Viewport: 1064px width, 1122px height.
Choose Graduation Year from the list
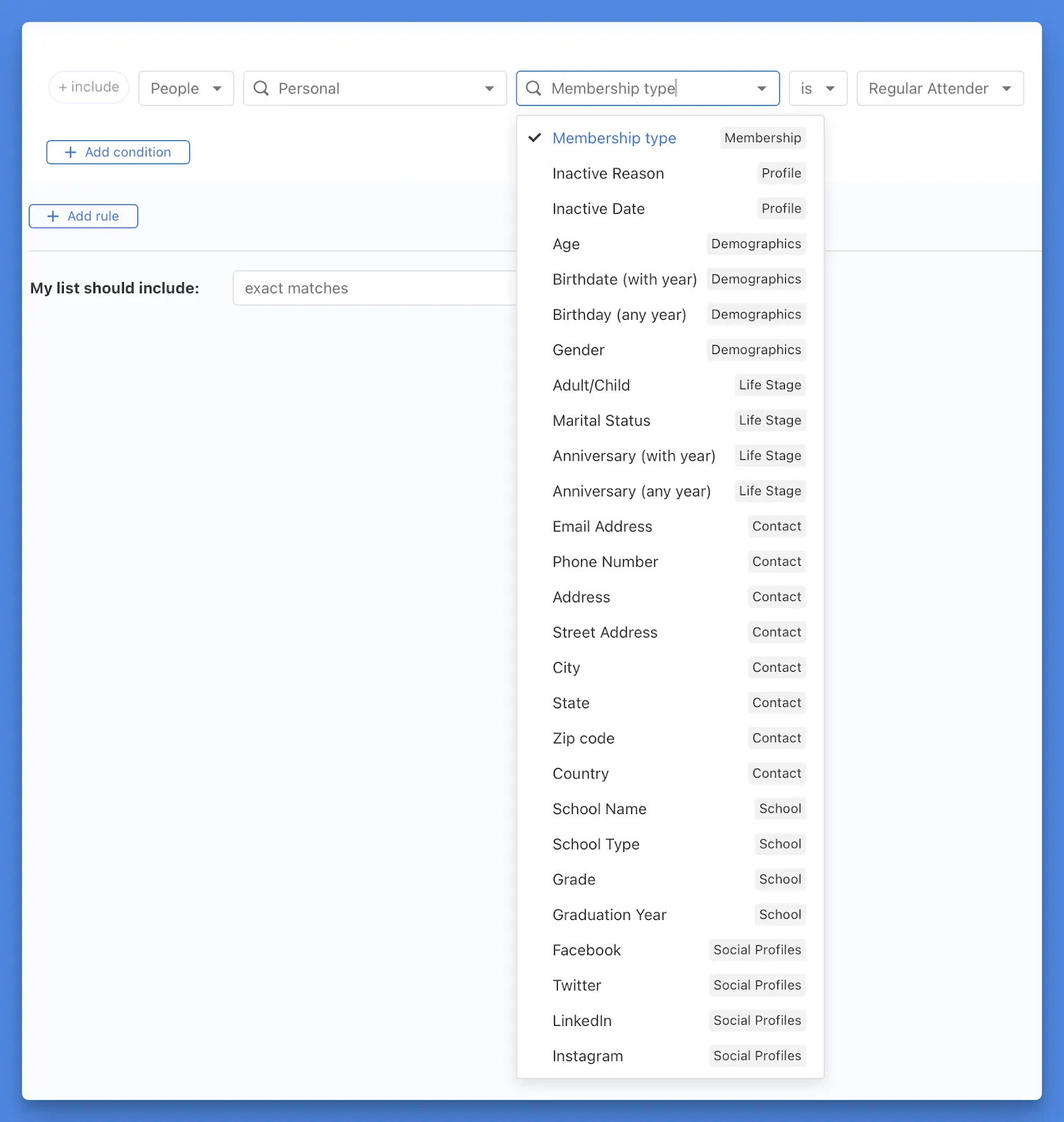pos(609,914)
